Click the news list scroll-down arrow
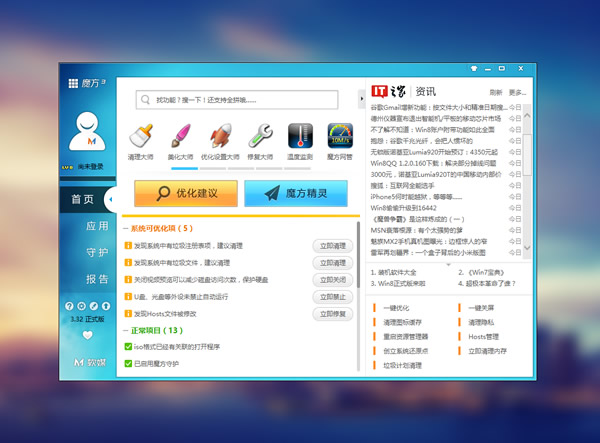 point(527,248)
